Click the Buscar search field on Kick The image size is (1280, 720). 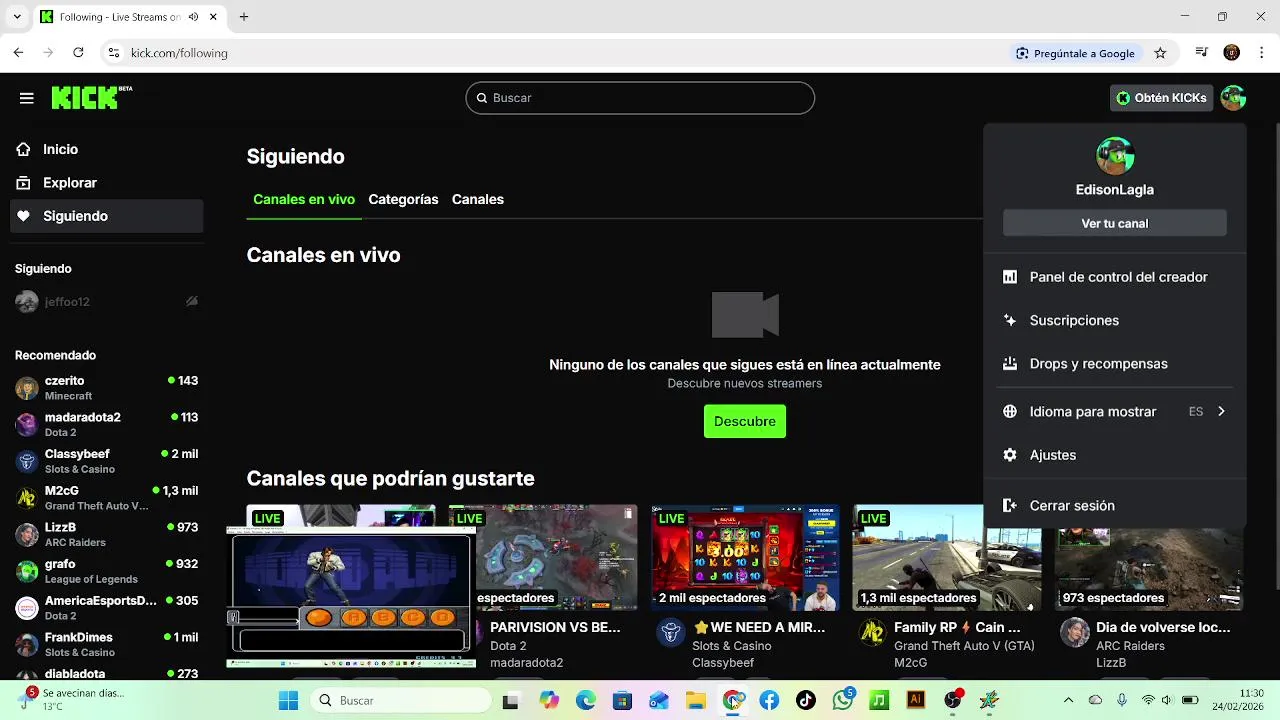pos(640,98)
